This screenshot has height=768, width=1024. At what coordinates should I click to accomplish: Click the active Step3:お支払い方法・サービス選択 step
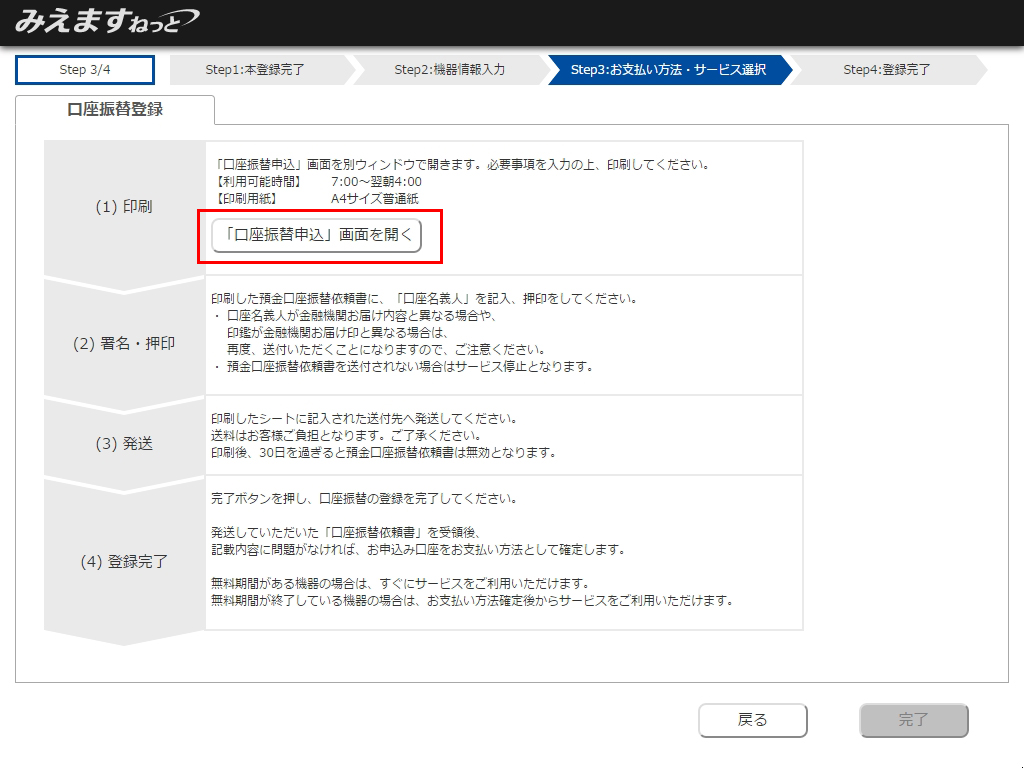click(667, 70)
